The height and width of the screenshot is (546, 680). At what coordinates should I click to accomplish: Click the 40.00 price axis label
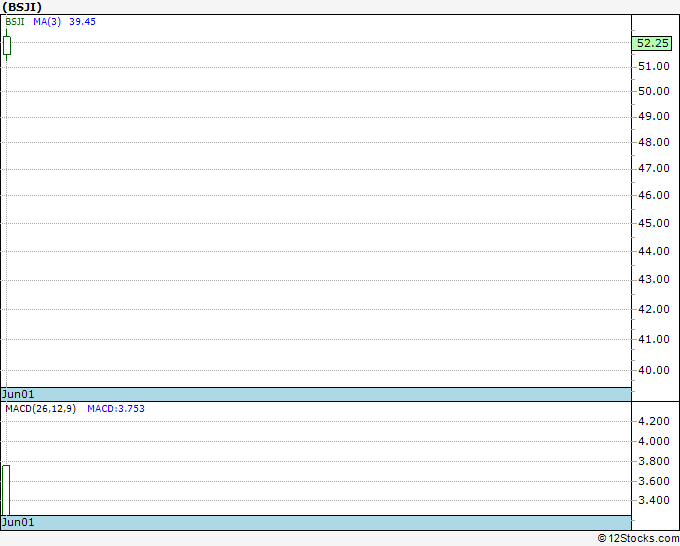654,370
